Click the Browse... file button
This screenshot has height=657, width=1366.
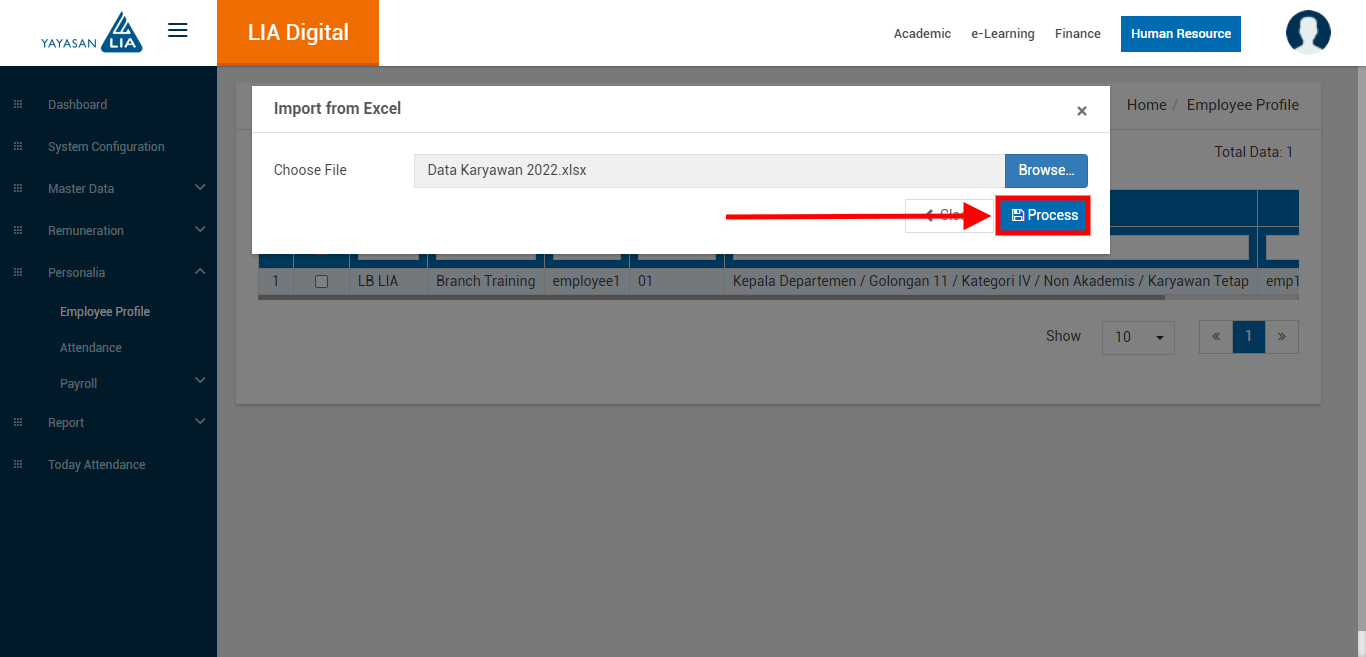pyautogui.click(x=1045, y=171)
